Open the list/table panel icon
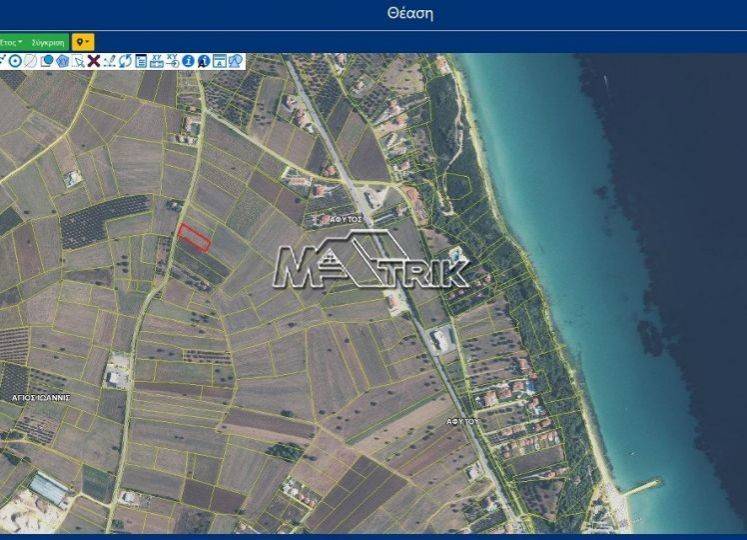 click(x=141, y=61)
